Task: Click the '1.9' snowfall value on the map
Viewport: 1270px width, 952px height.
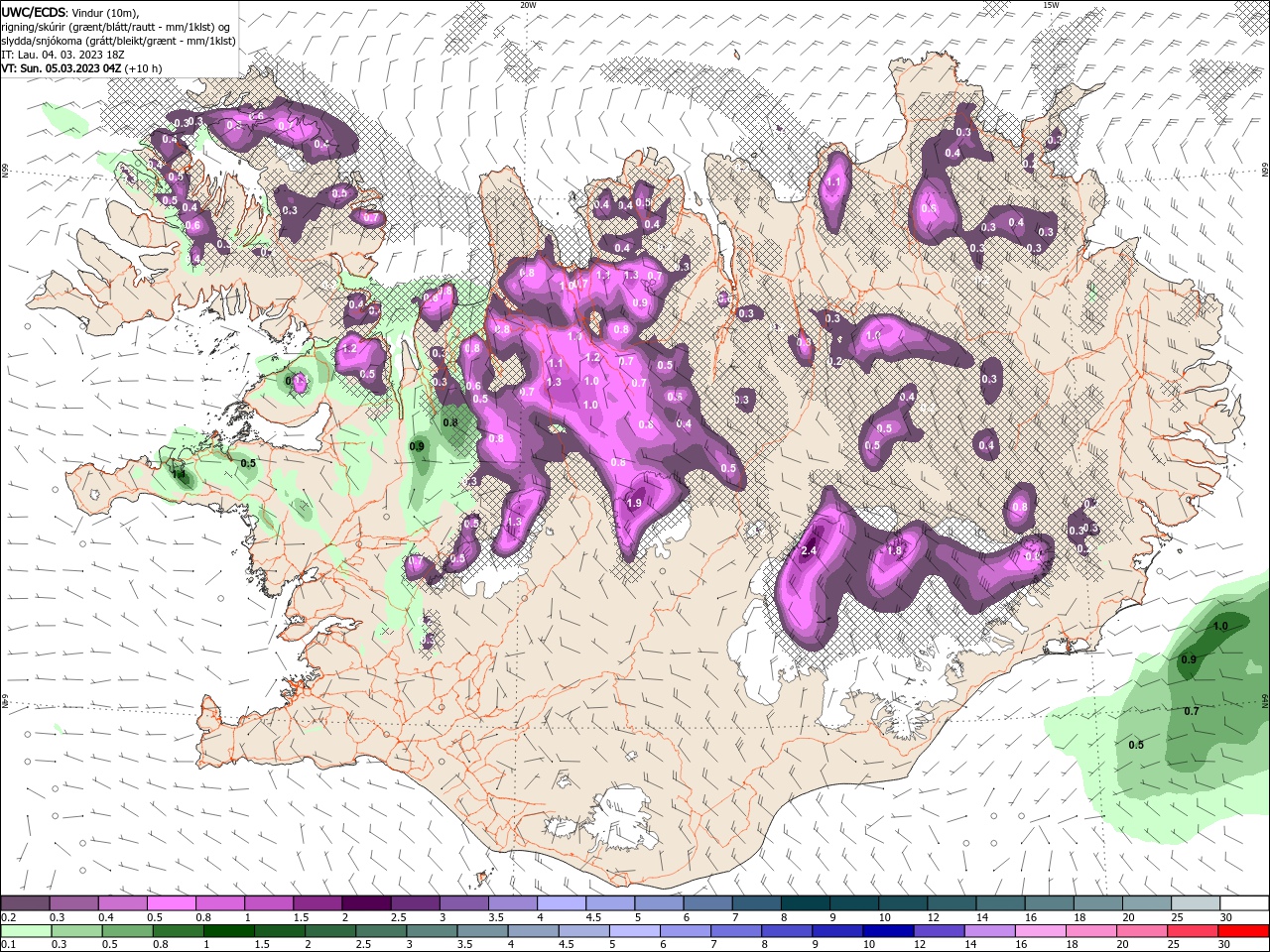Action: click(635, 504)
